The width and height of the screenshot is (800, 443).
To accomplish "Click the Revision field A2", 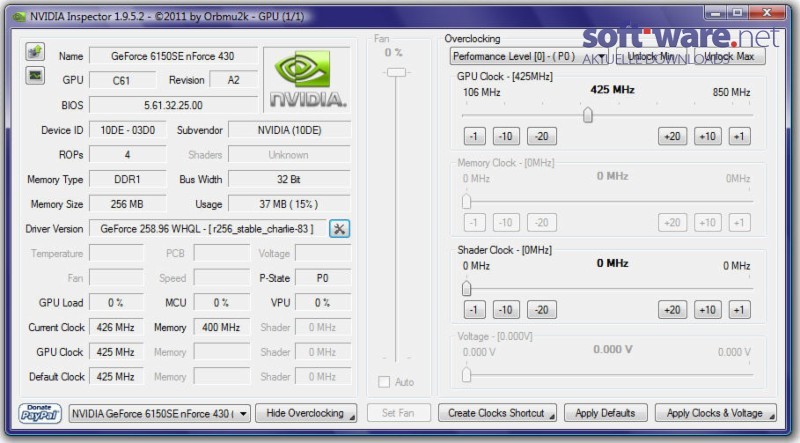I will [234, 80].
